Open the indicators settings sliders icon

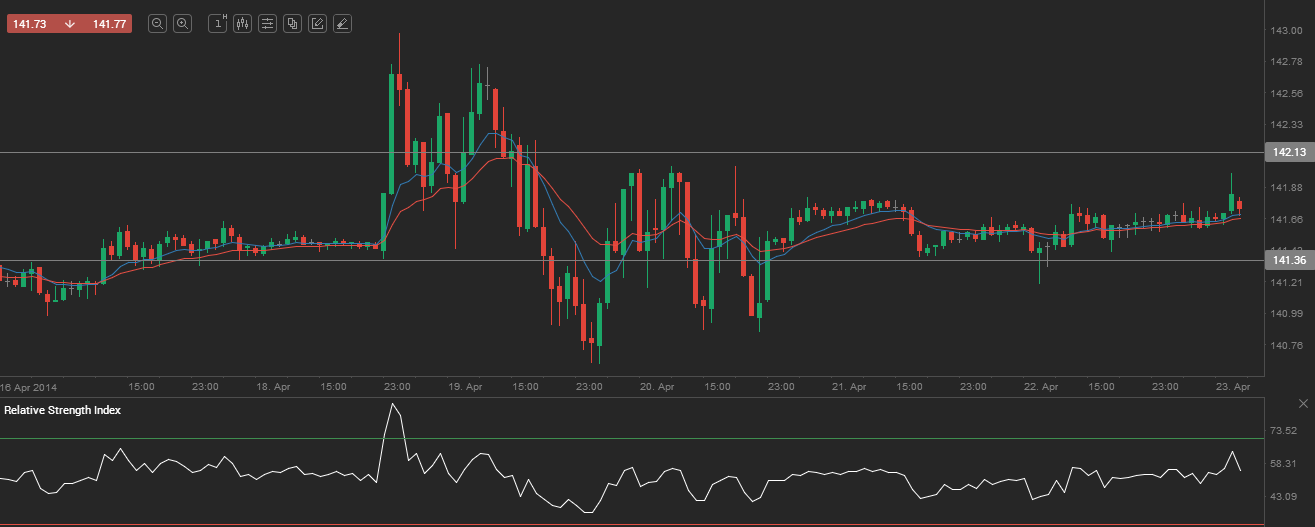coord(267,24)
